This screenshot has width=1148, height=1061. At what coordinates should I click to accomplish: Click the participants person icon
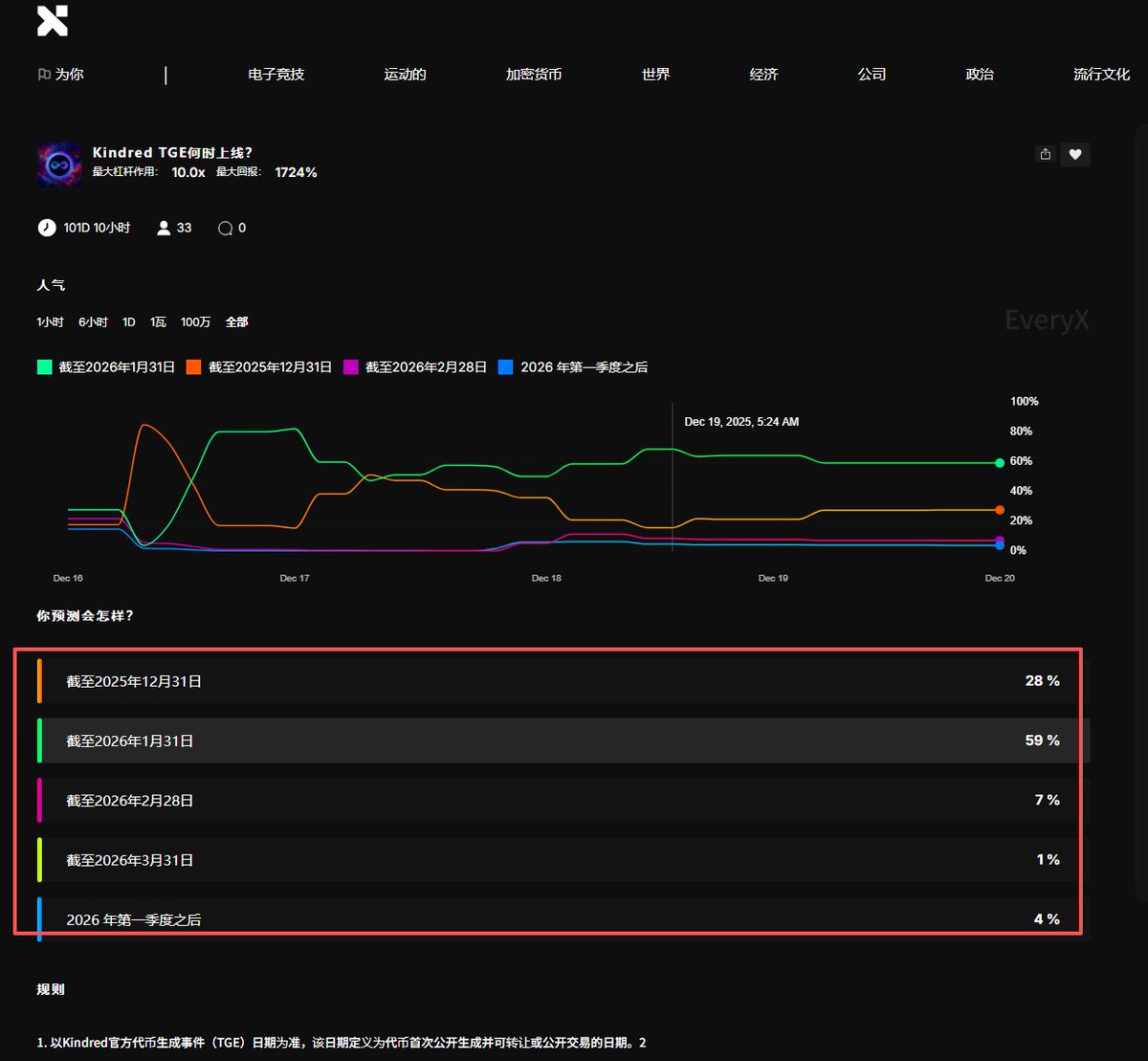point(164,228)
